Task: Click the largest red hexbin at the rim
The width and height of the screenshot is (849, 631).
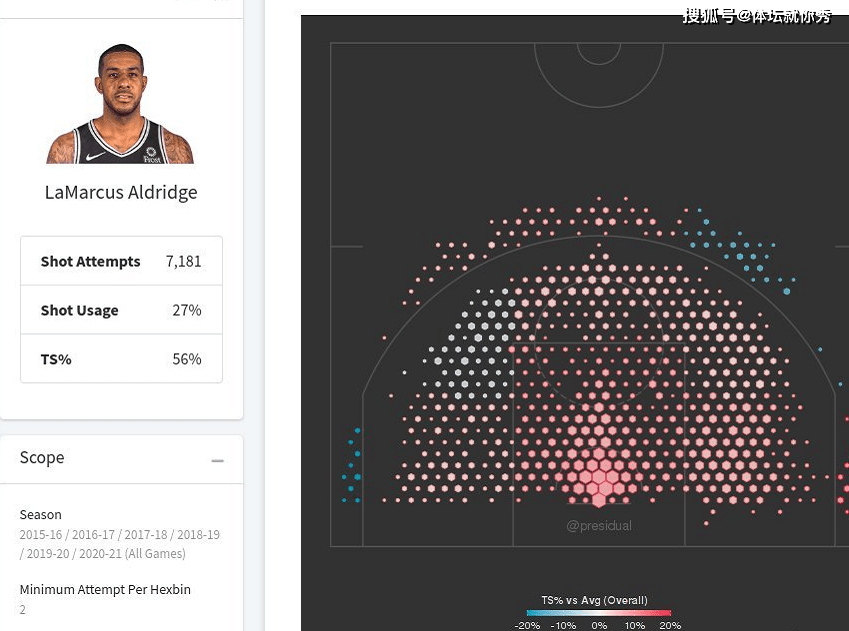Action: point(599,477)
